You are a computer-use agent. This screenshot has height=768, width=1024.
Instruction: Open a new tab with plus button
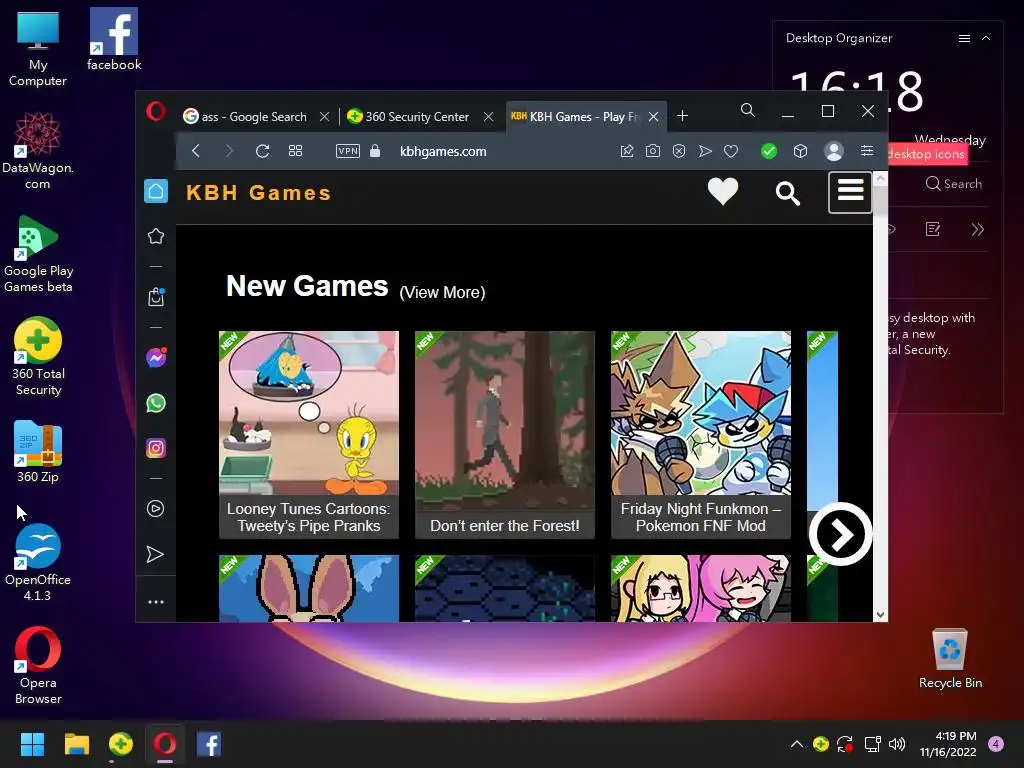682,116
